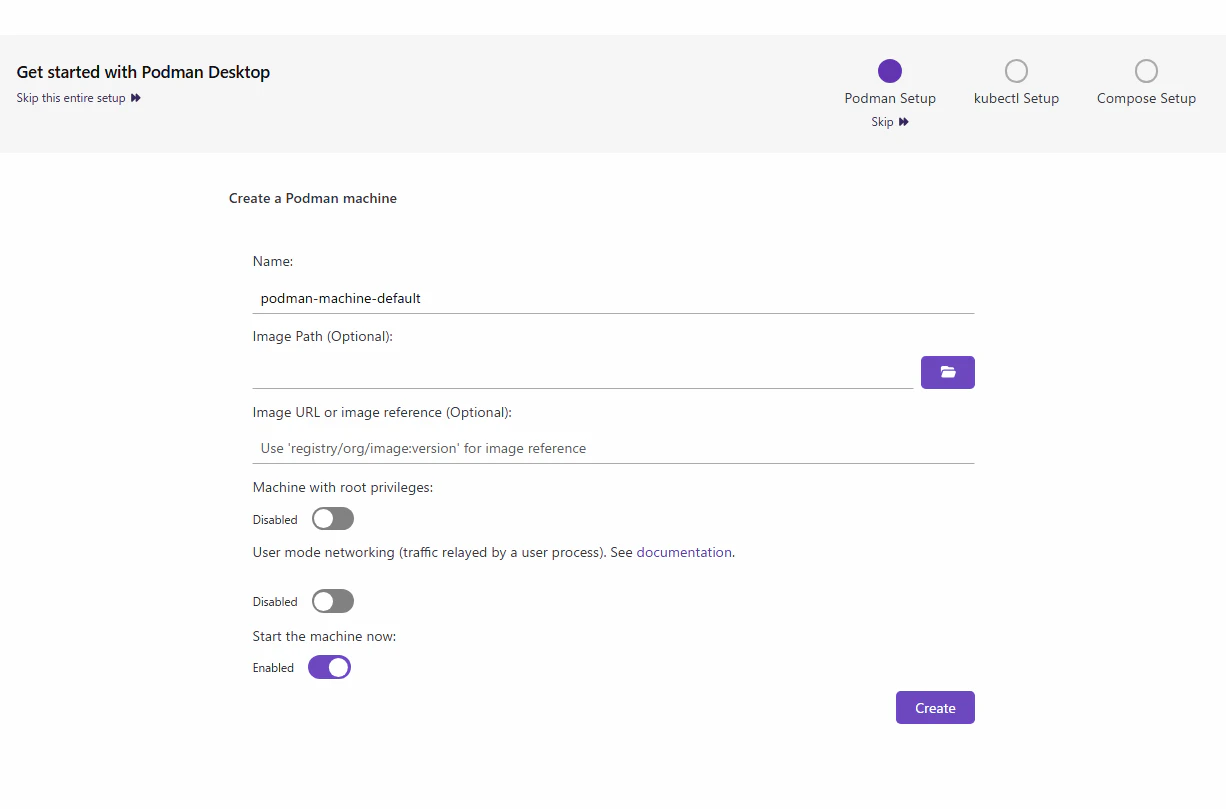1226x809 pixels.
Task: Focus the Image Path input field
Action: [583, 373]
